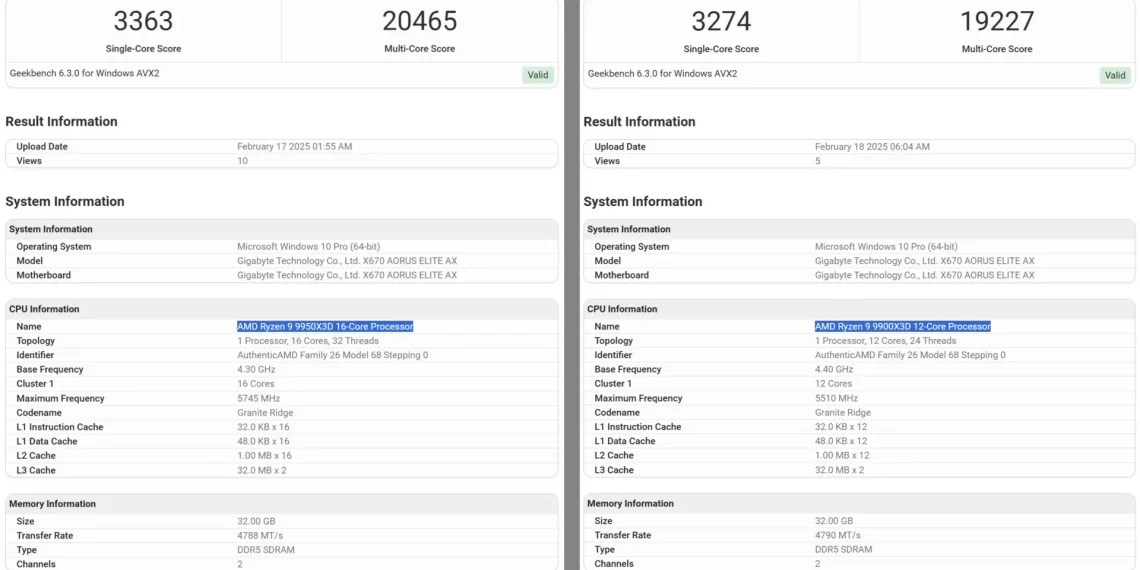Click the left Motherboard X670 AORUS ELITE value
The image size is (1140, 570).
pyautogui.click(x=347, y=276)
